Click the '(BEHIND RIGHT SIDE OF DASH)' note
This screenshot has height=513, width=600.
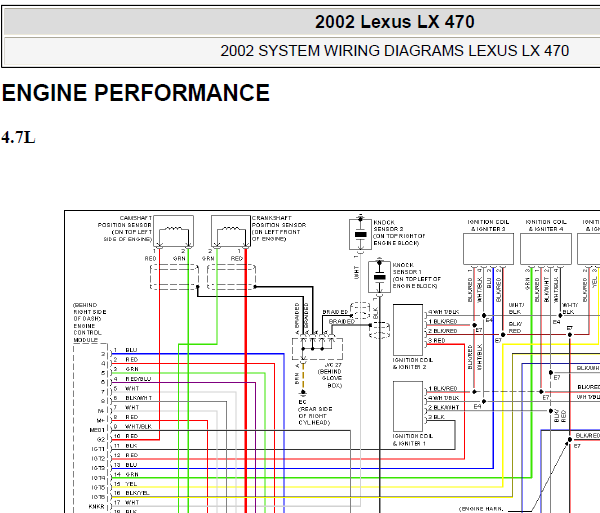(x=89, y=312)
